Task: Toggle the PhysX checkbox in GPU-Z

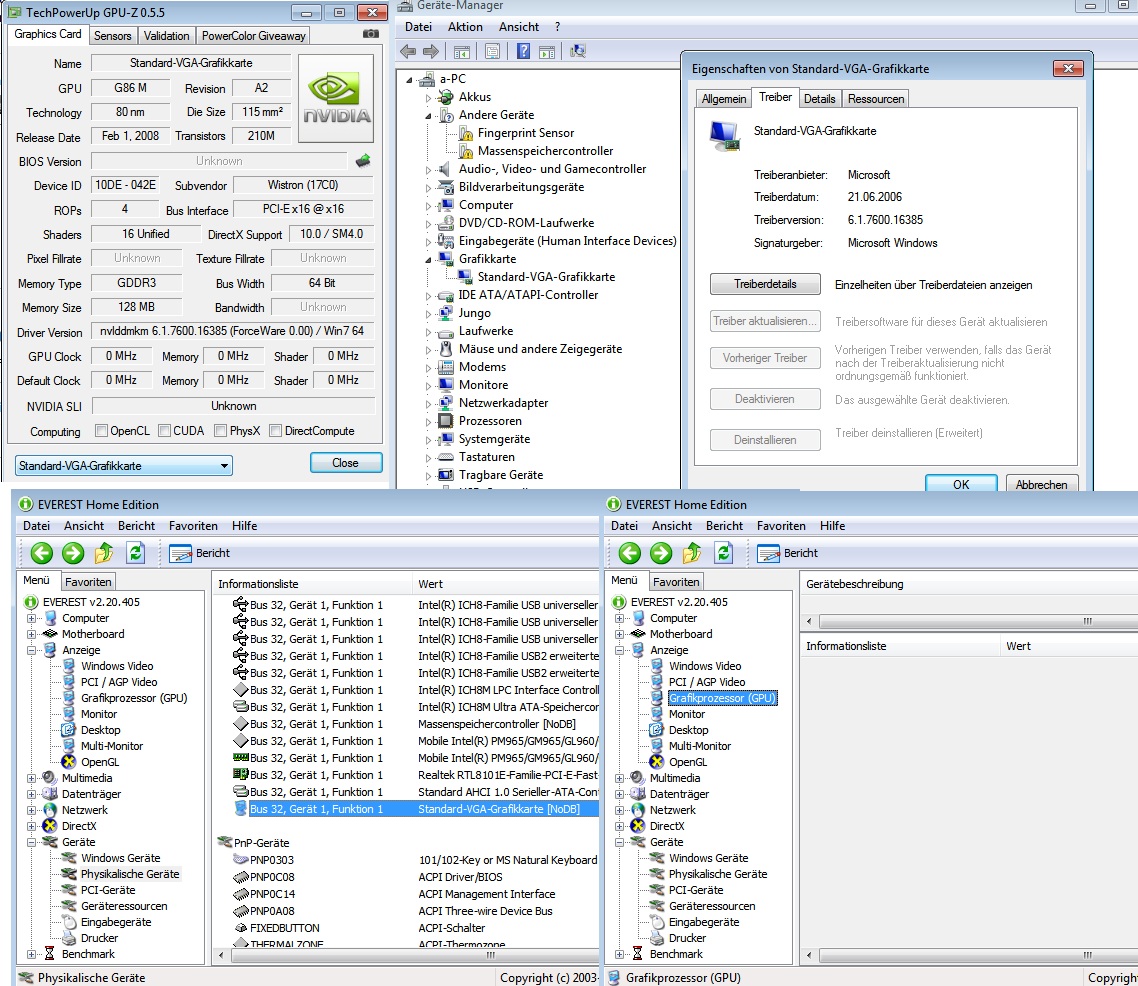Action: [221, 431]
